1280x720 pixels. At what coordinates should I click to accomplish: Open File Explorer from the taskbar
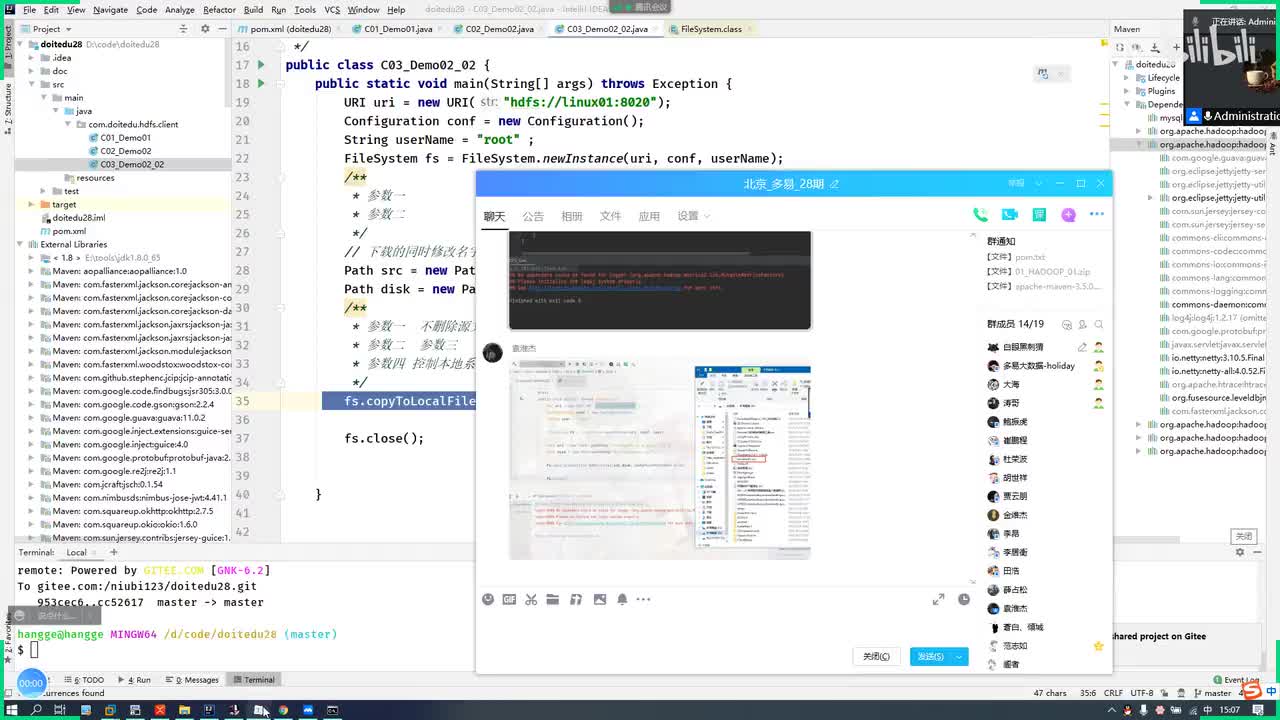pos(184,710)
